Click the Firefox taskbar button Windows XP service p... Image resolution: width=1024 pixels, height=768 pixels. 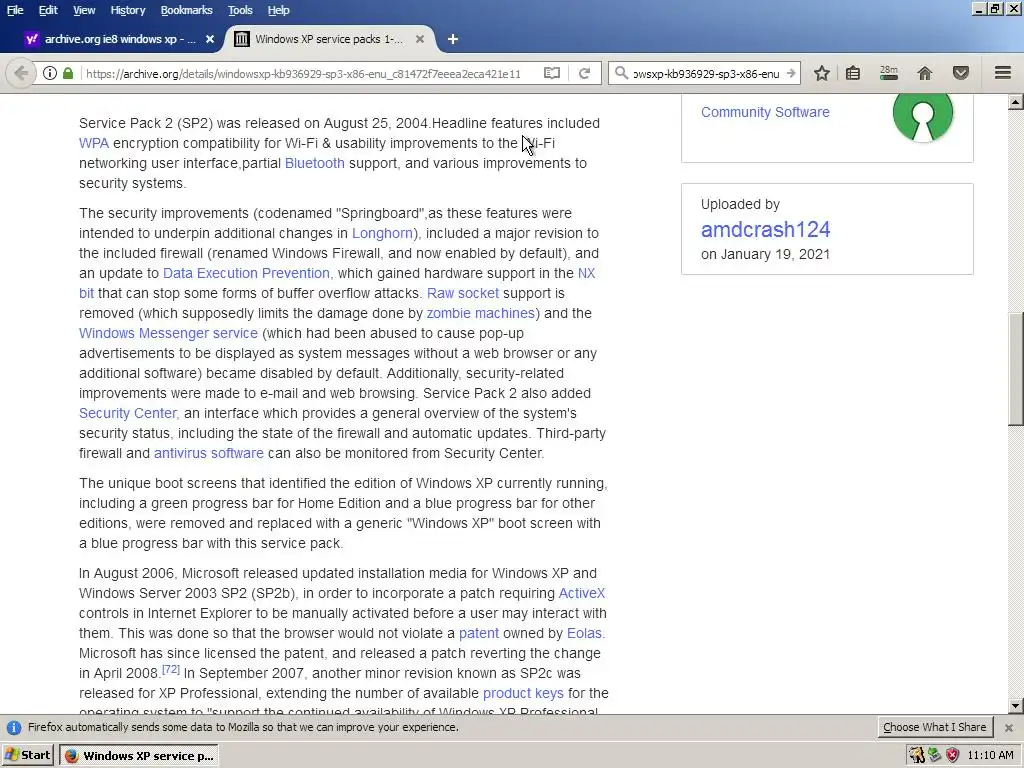tap(139, 756)
